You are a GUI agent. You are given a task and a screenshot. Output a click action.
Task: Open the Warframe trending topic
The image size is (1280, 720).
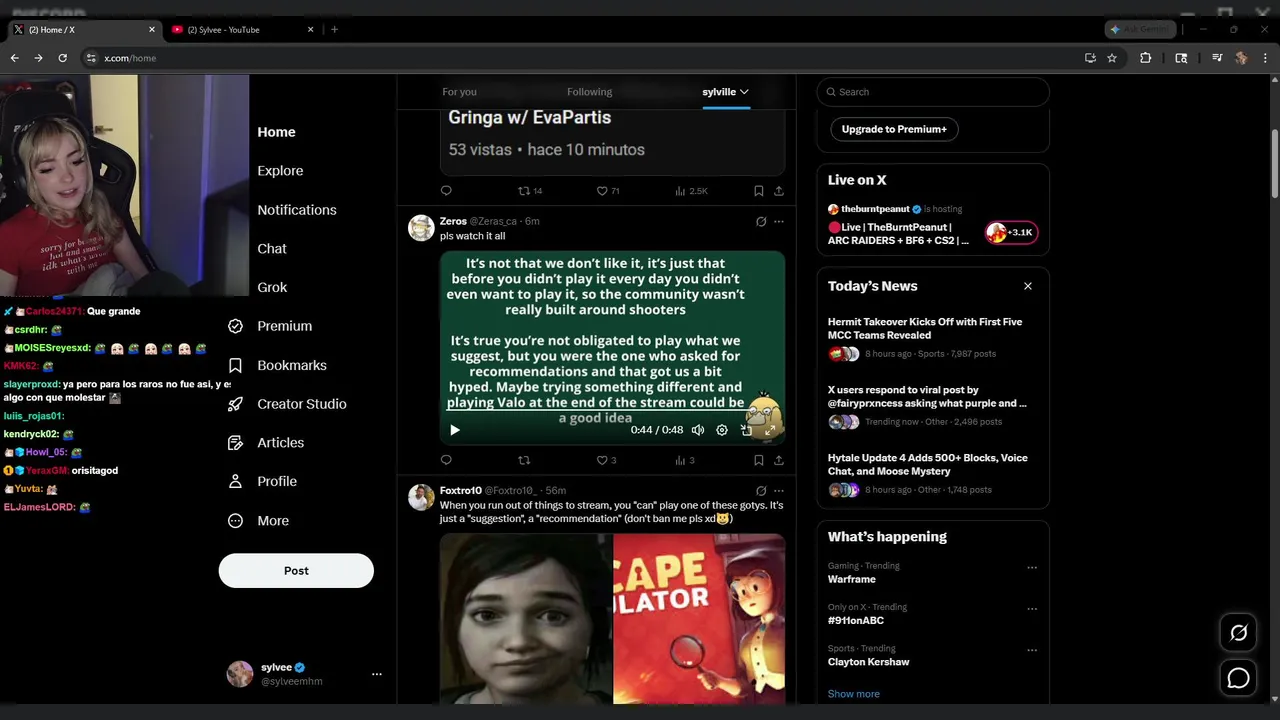tap(852, 579)
